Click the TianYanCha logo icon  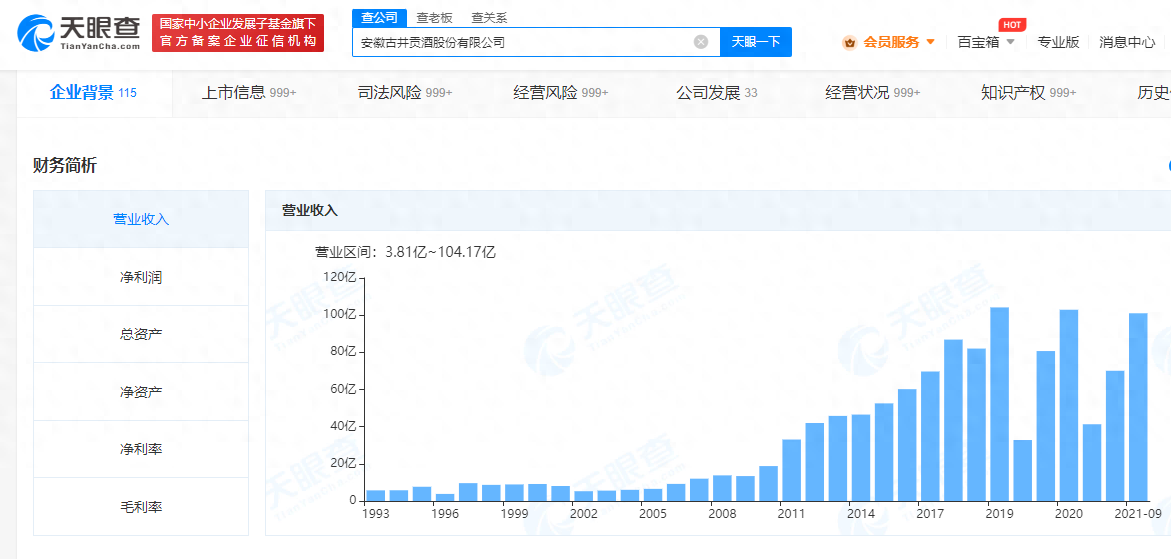[x=34, y=33]
